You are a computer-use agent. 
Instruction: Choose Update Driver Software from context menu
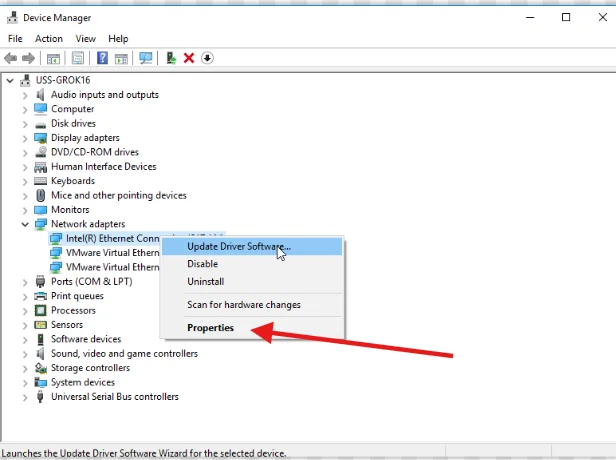click(252, 246)
